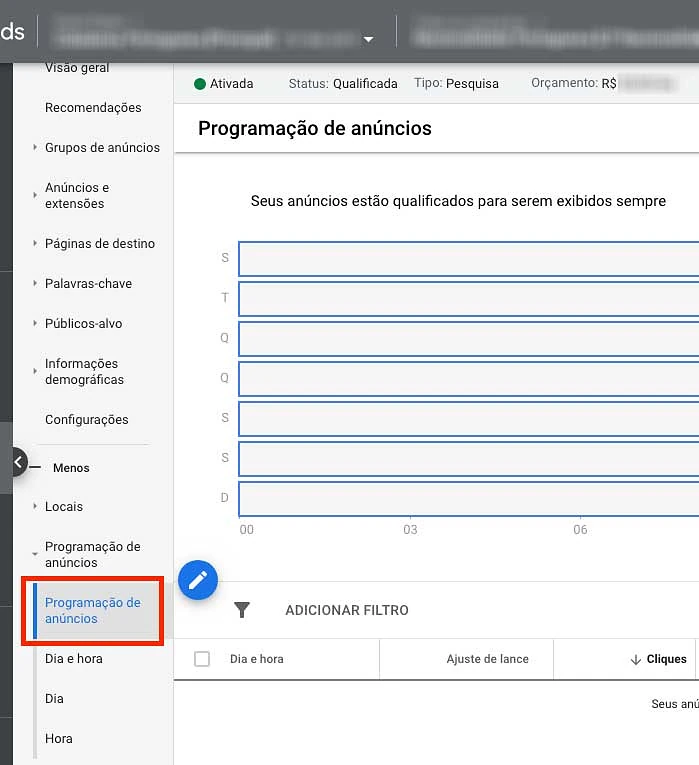Click the green Ativada status dot
The height and width of the screenshot is (765, 699).
(200, 84)
